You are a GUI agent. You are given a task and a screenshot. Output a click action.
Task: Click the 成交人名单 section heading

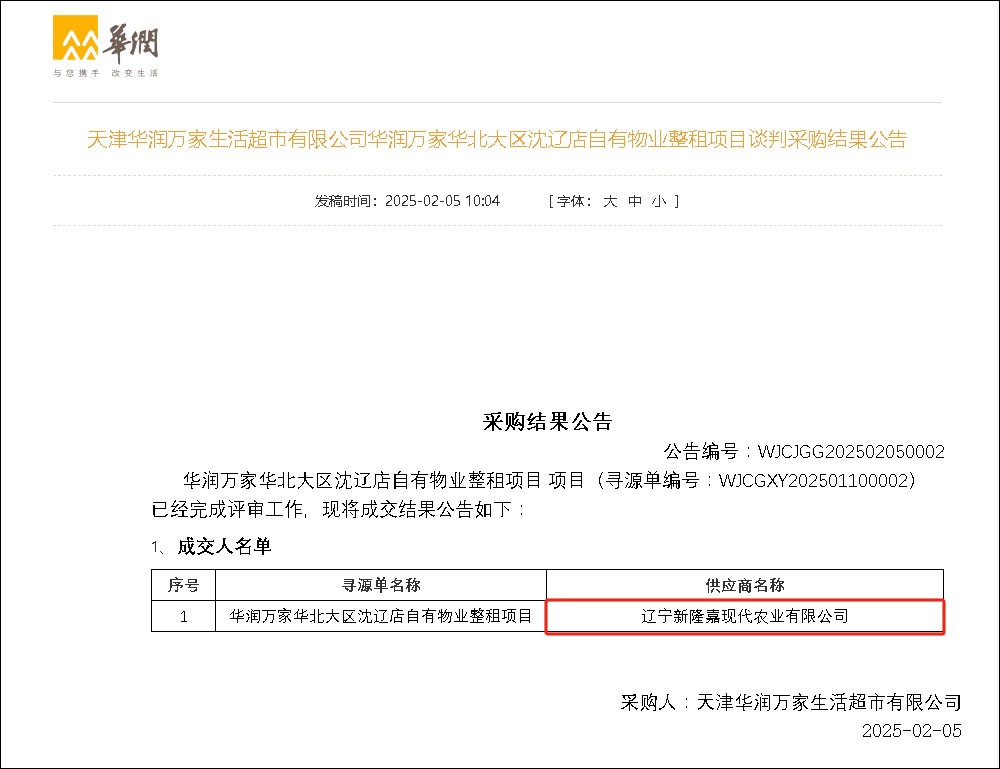click(x=224, y=546)
